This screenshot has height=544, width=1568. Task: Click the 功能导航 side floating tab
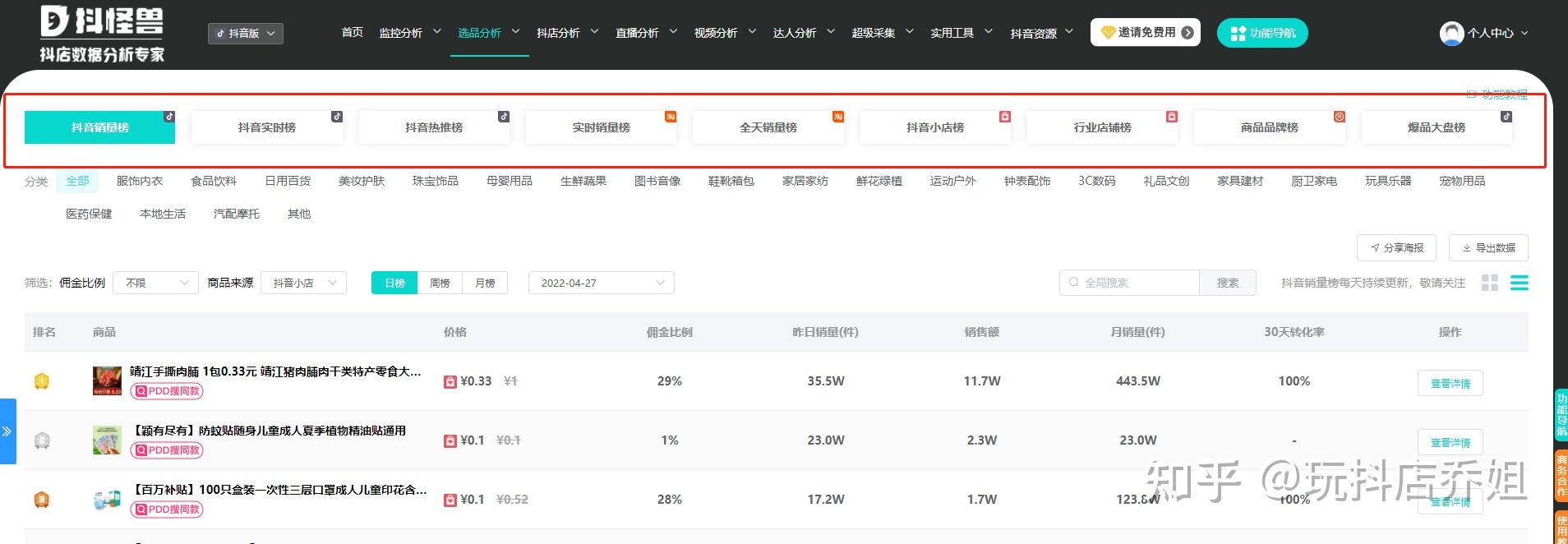point(1561,415)
